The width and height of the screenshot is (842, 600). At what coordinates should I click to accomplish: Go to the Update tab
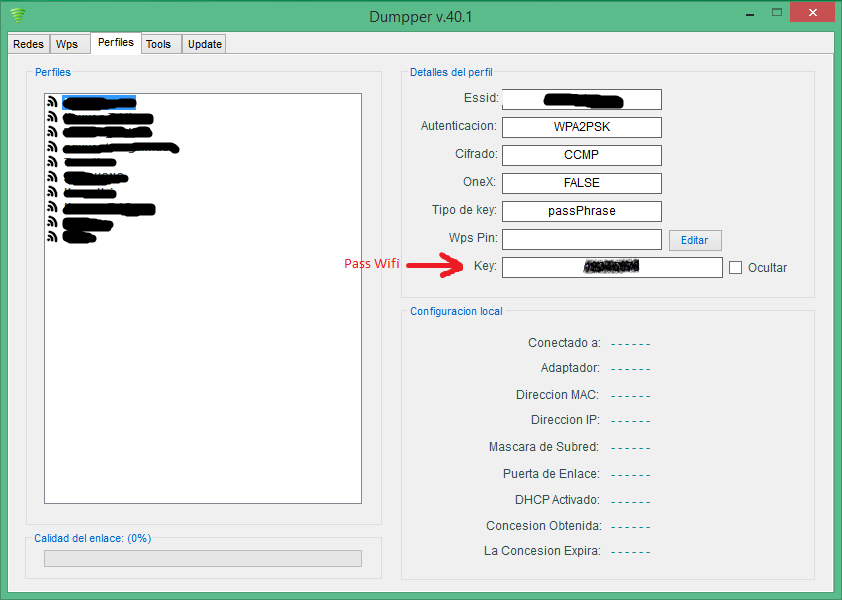click(x=204, y=44)
